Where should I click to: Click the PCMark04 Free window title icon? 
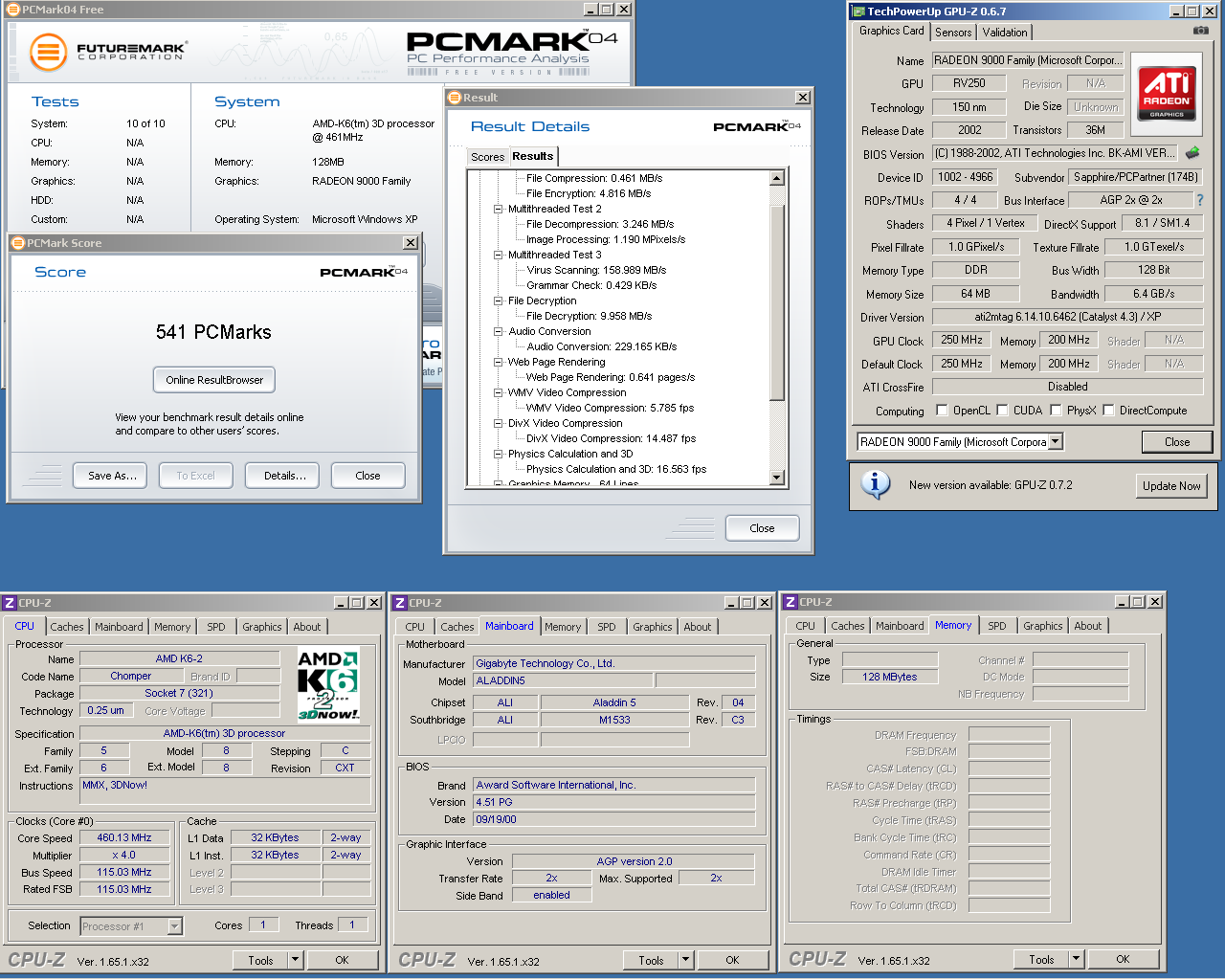pyautogui.click(x=13, y=10)
